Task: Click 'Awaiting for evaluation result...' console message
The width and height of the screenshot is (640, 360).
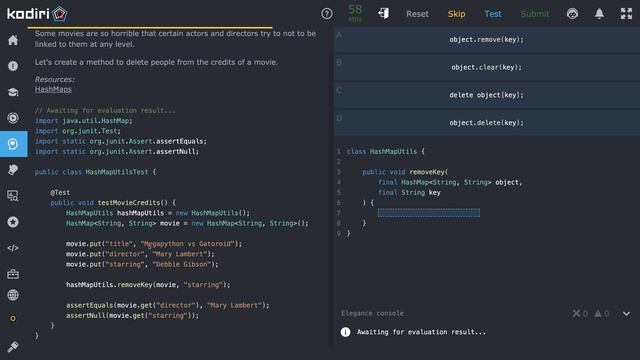Action: pyautogui.click(x=421, y=332)
